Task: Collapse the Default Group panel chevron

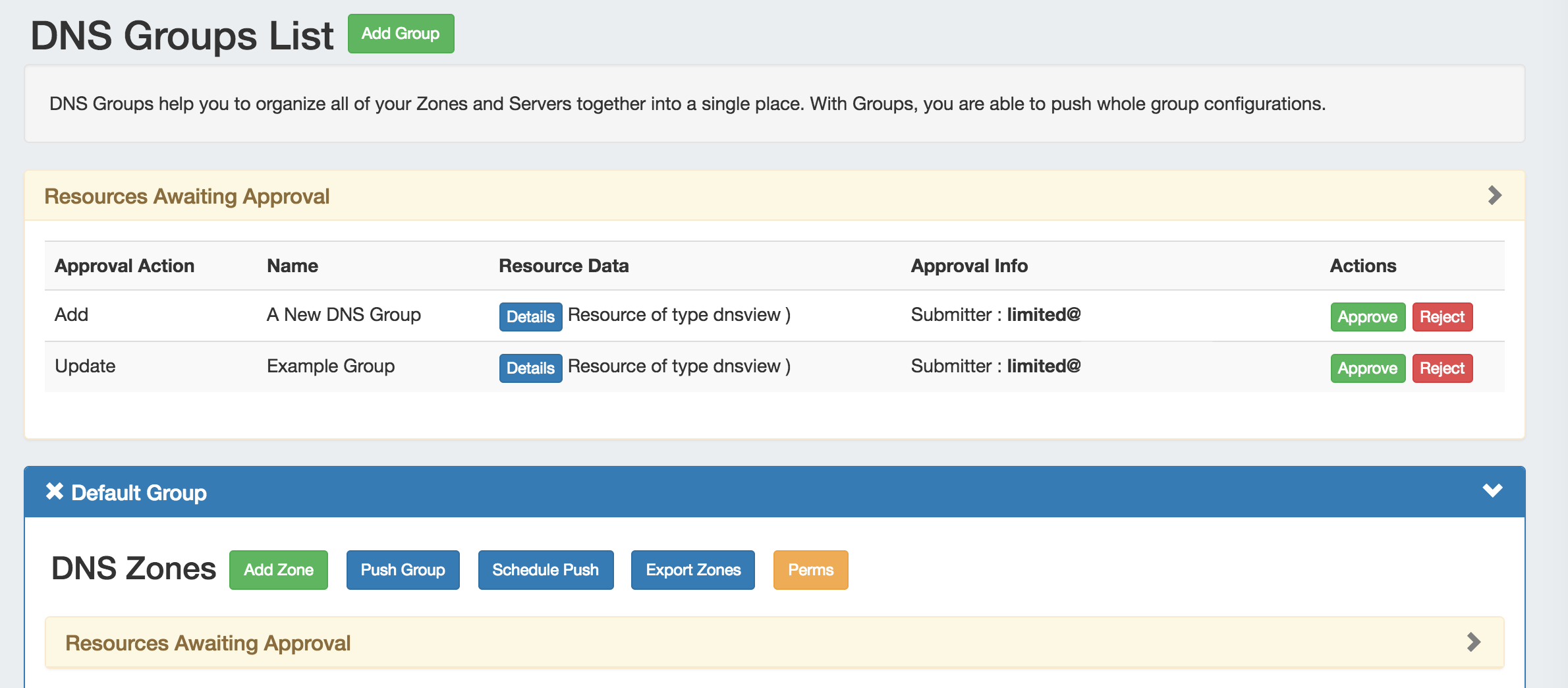Action: pyautogui.click(x=1492, y=491)
